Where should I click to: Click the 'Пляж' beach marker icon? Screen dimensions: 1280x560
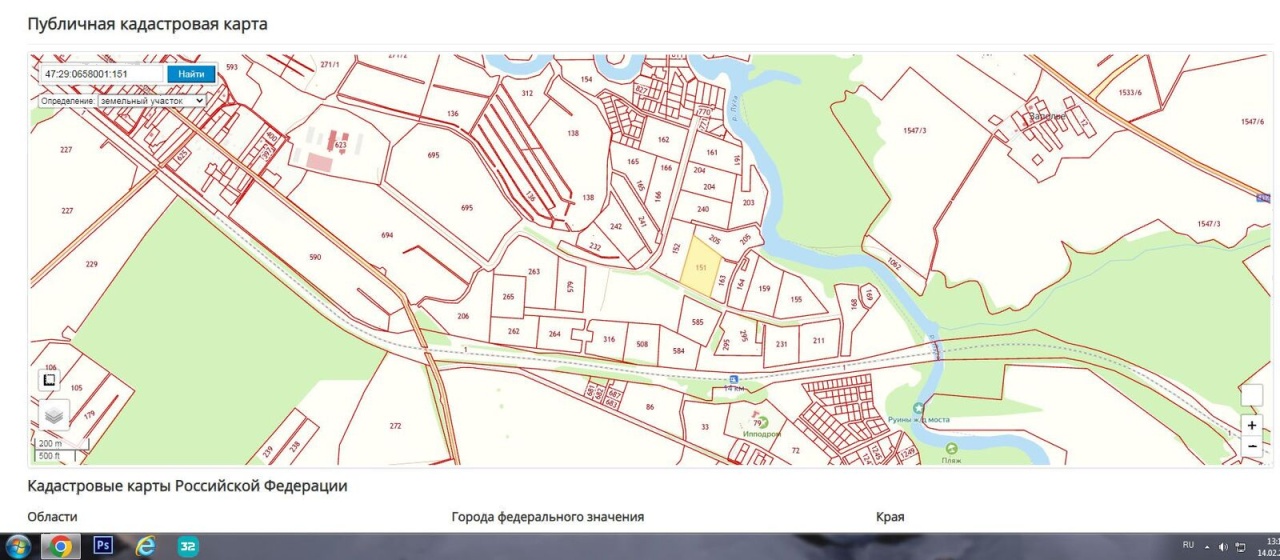click(x=951, y=449)
